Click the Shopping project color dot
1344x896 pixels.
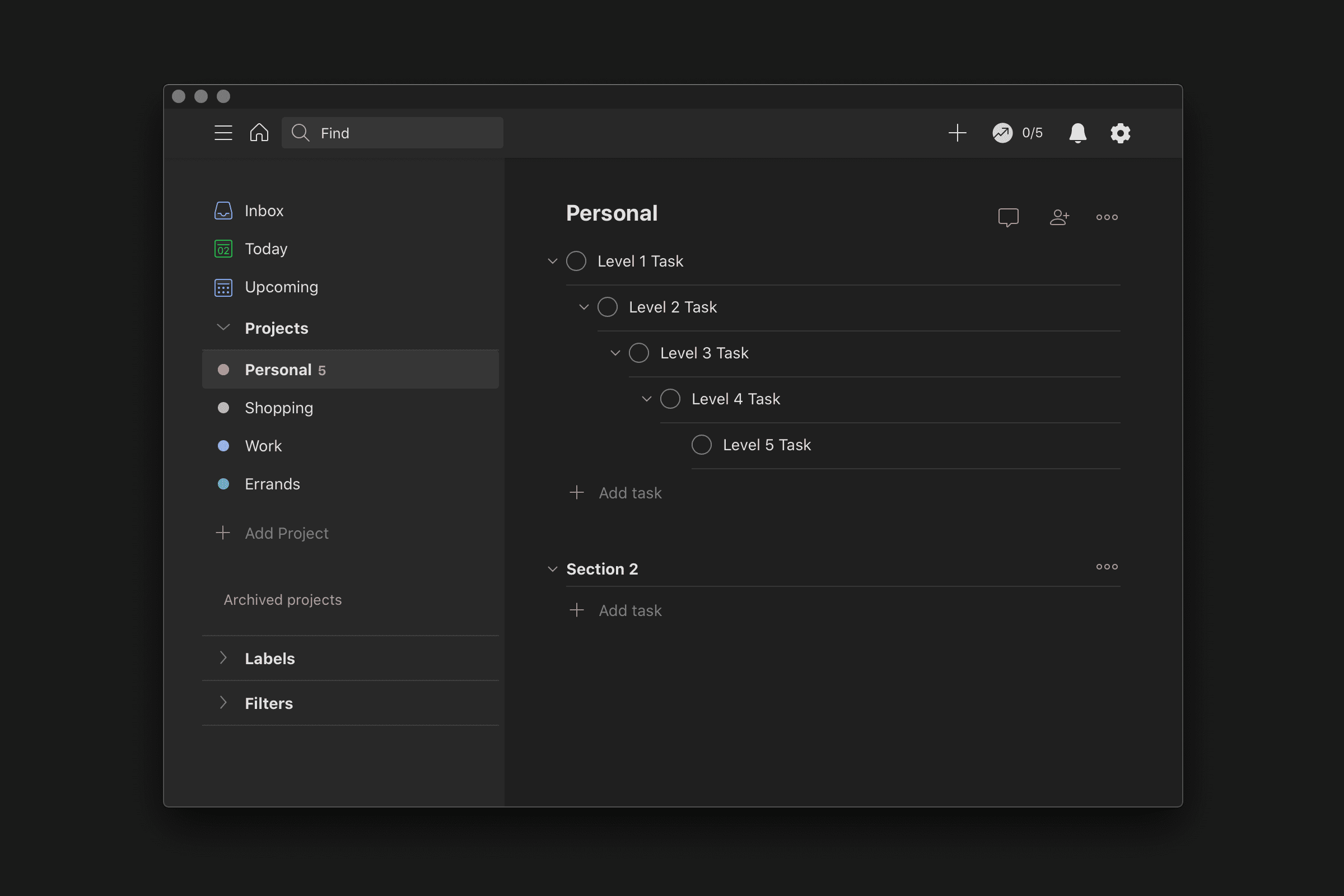[x=223, y=408]
